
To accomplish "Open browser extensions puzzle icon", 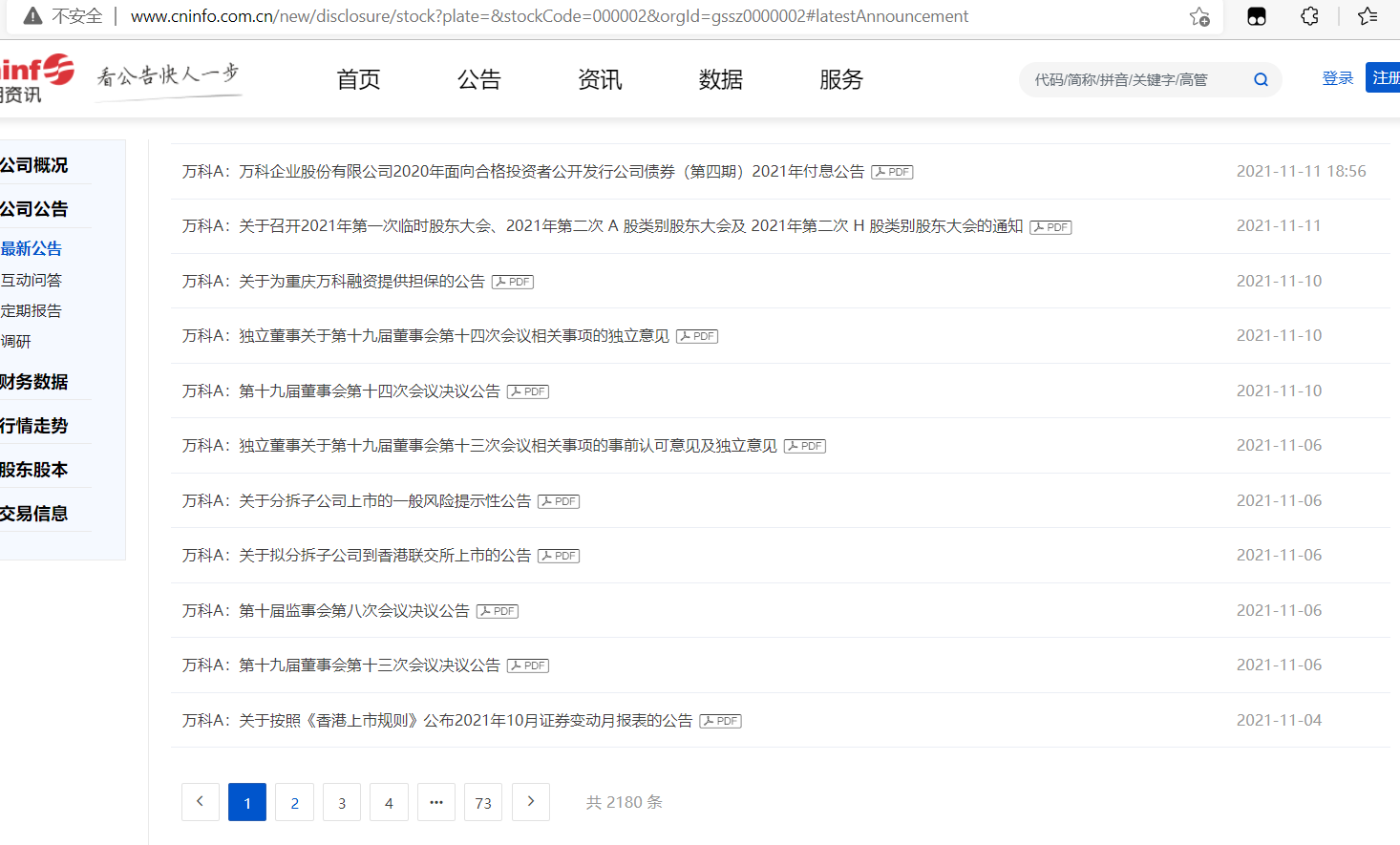I will coord(1310,16).
